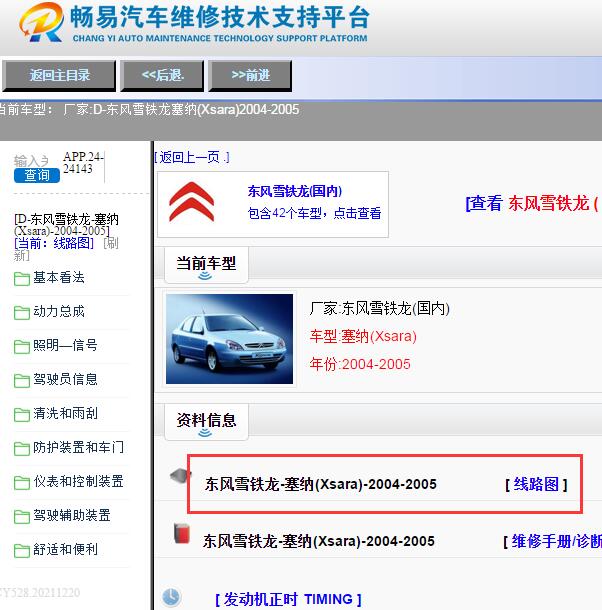Click wiring diagram row title 东风雪铁龙-塞纳(Xsara)-2004-2005

321,484
